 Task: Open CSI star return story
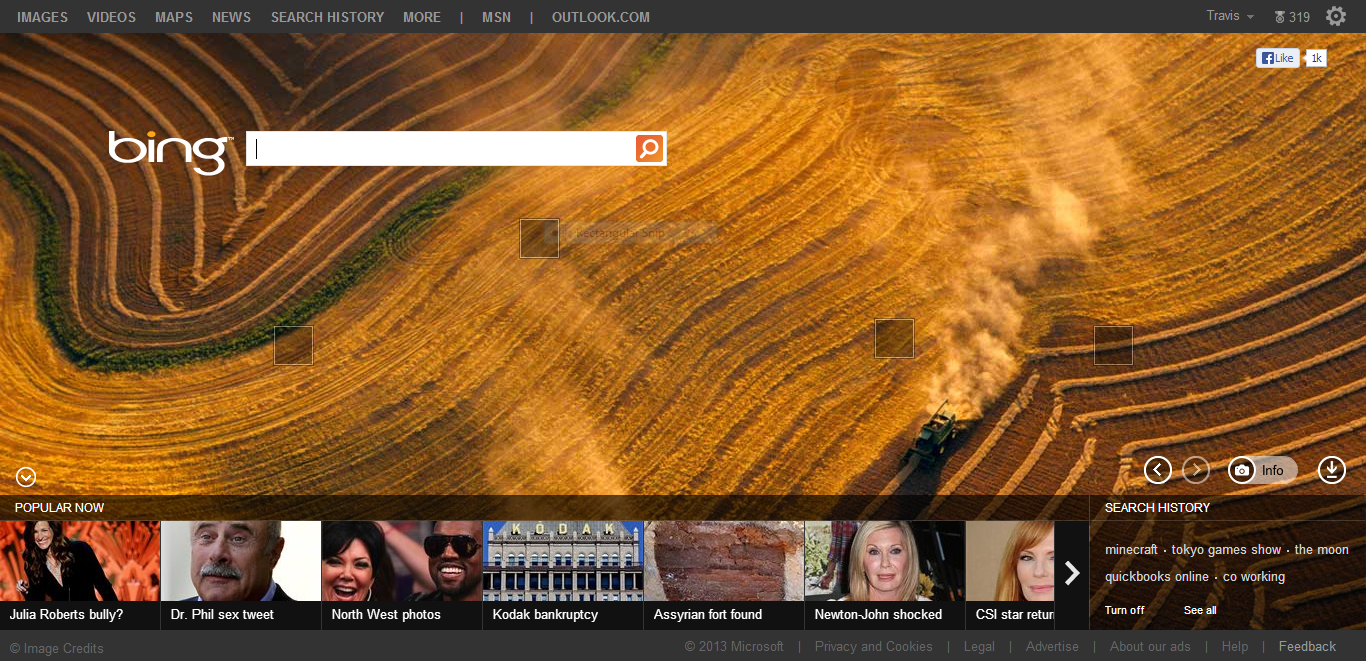coord(1010,575)
